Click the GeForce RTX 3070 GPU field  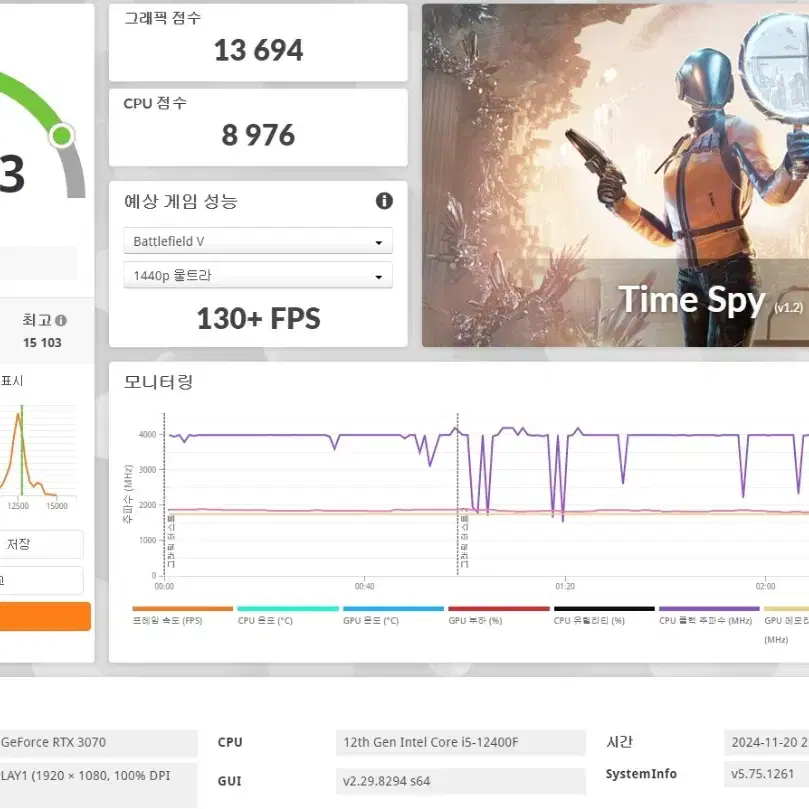[98, 742]
